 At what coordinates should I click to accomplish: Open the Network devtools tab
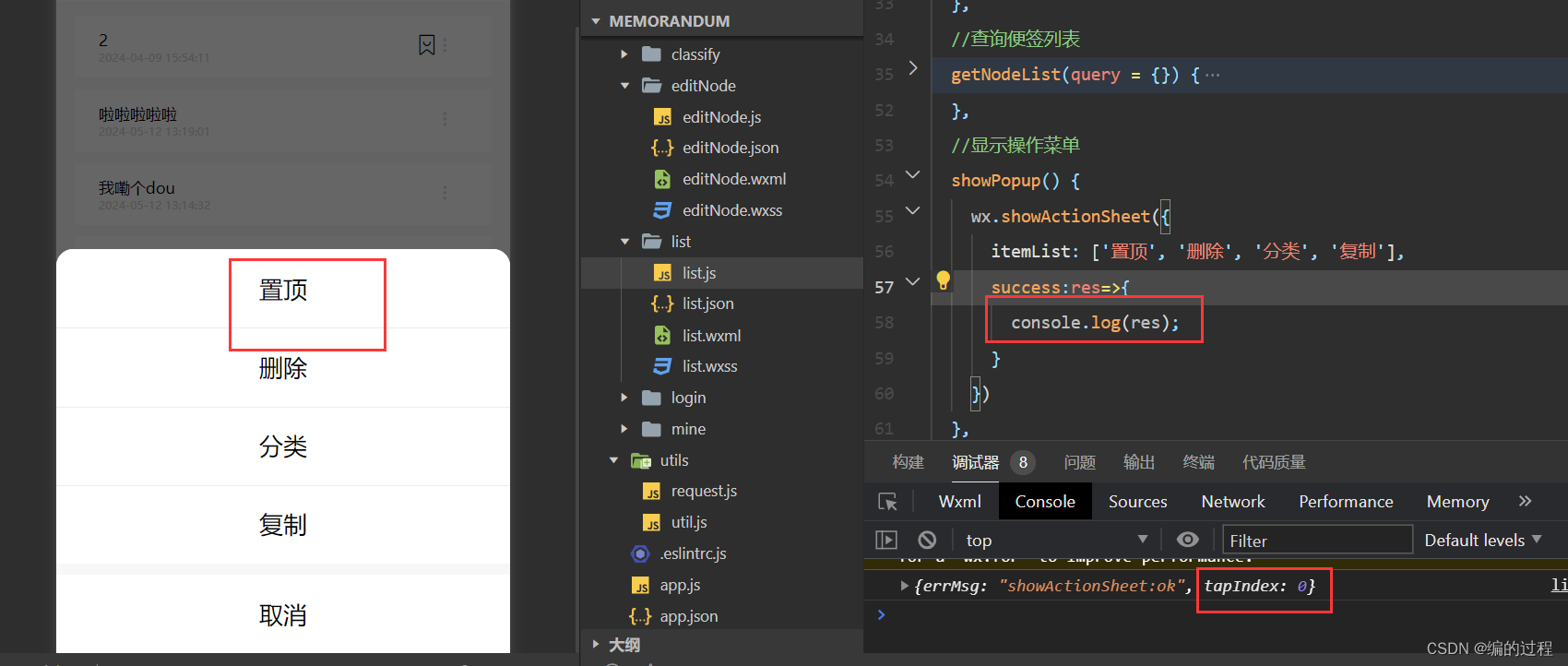[x=1233, y=502]
